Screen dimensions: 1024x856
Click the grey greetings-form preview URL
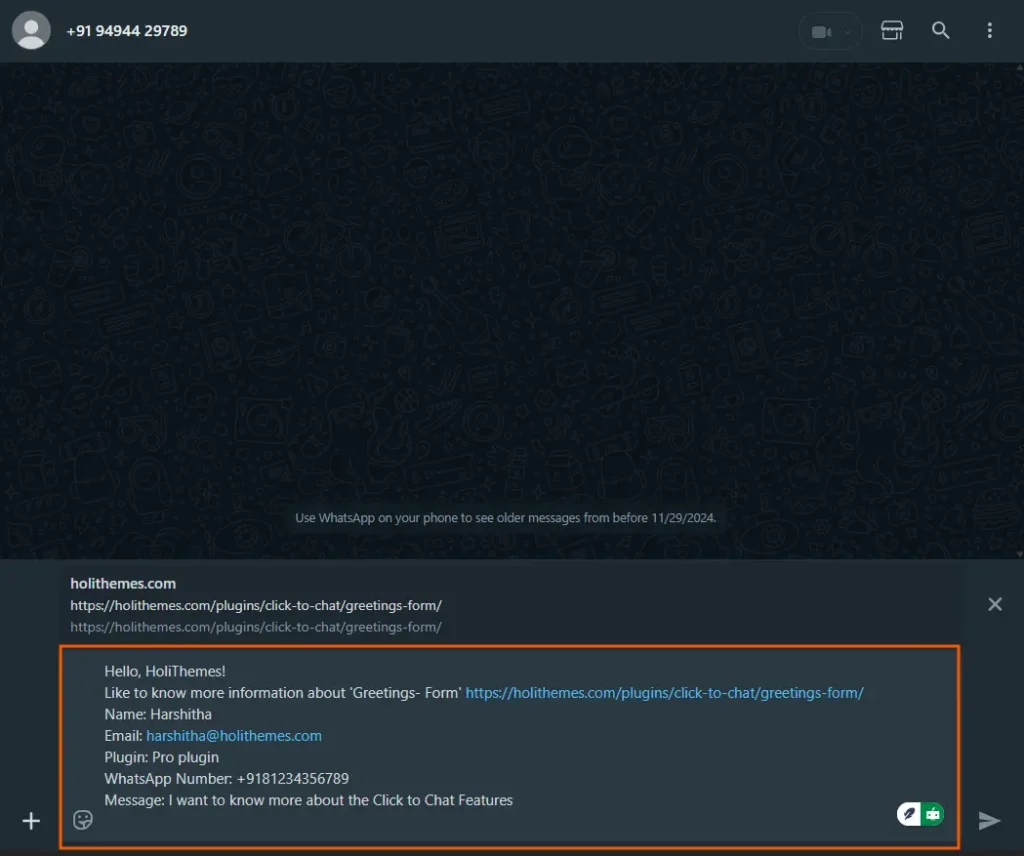point(256,627)
